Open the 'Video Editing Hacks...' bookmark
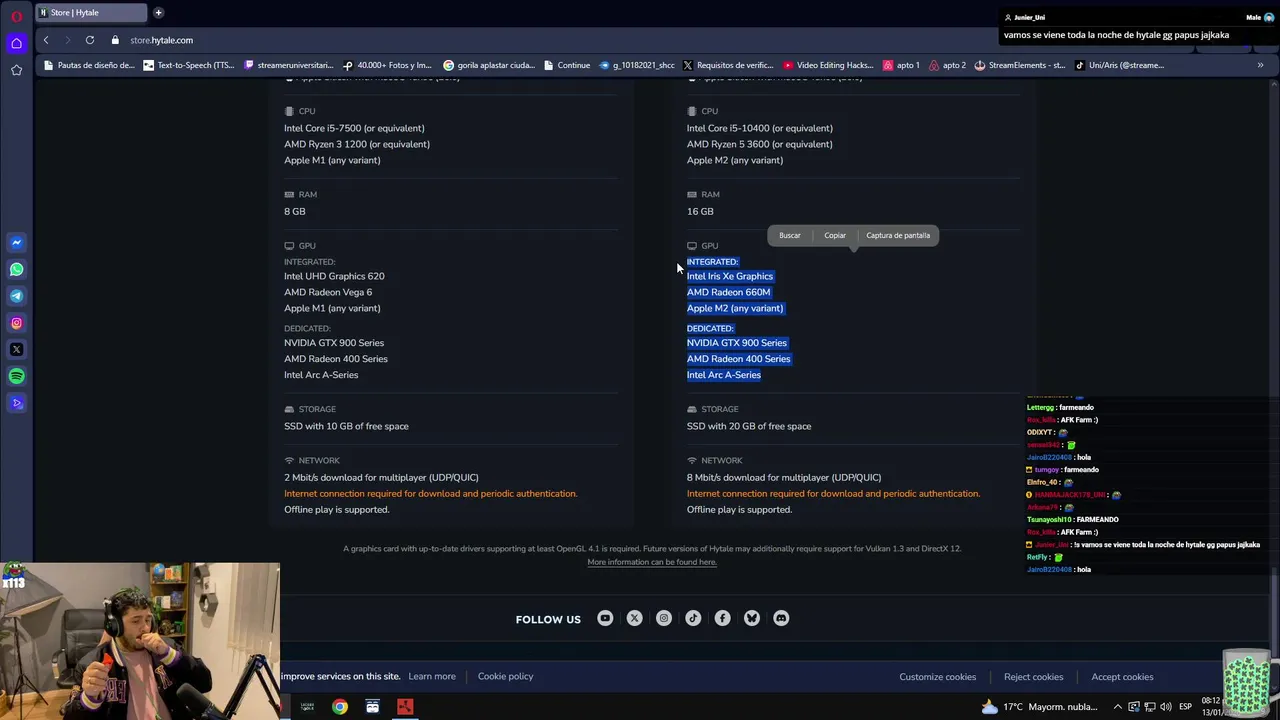The image size is (1280, 720). tap(829, 65)
